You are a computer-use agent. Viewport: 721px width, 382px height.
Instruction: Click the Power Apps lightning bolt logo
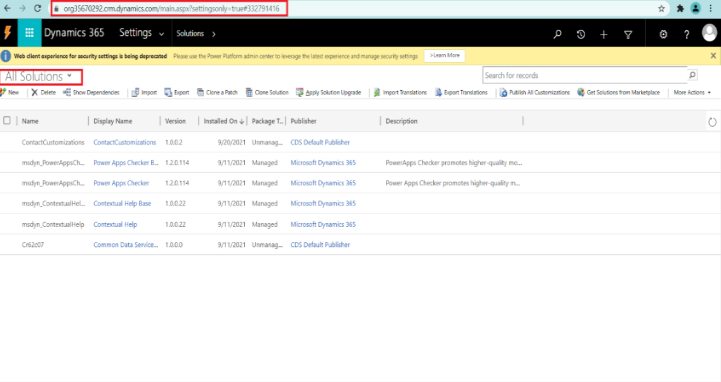pos(8,33)
